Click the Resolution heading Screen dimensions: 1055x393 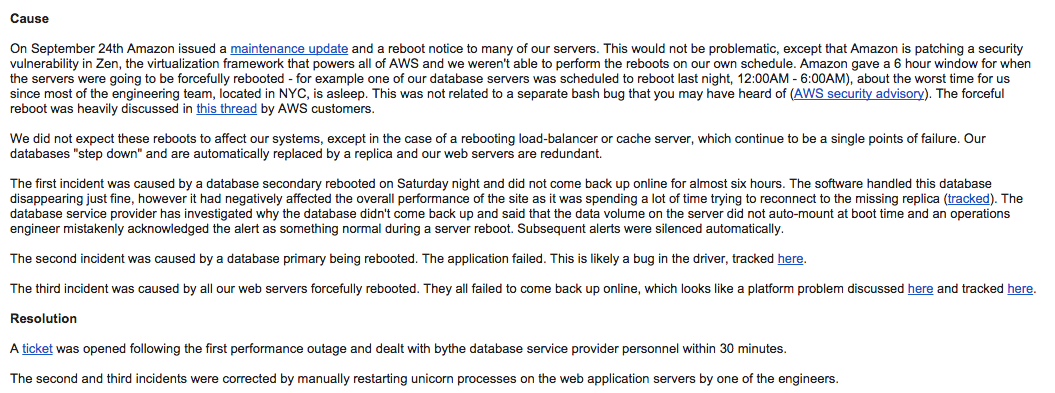44,318
